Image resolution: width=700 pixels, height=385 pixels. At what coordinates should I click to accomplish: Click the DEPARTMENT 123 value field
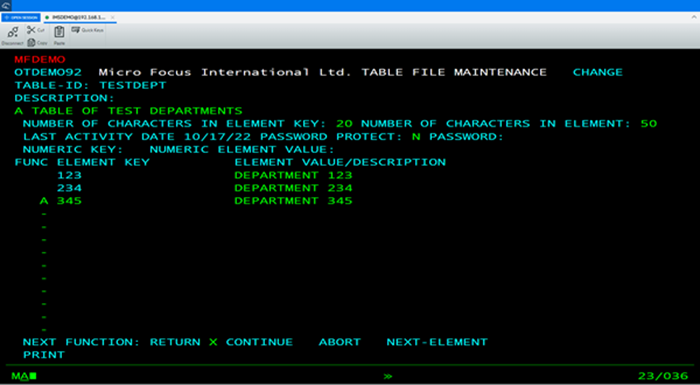pos(293,175)
